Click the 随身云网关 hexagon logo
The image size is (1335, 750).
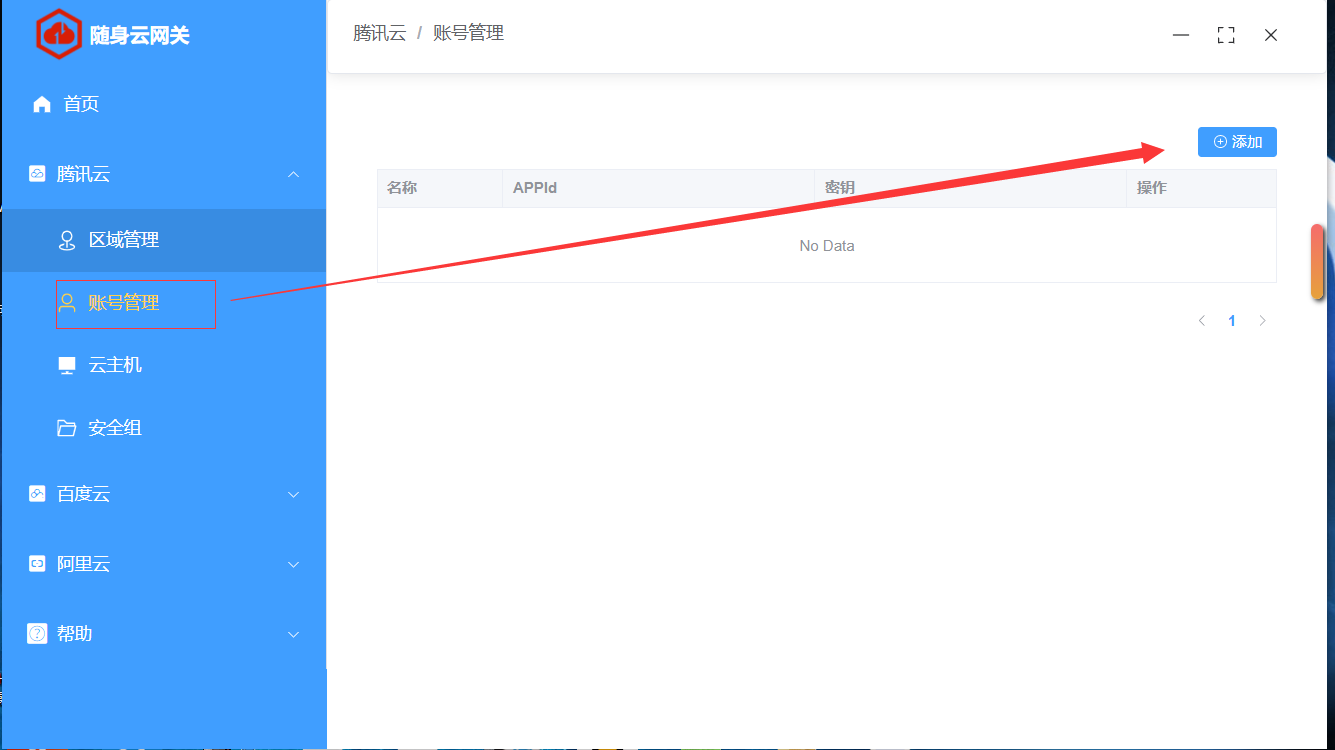pyautogui.click(x=58, y=34)
